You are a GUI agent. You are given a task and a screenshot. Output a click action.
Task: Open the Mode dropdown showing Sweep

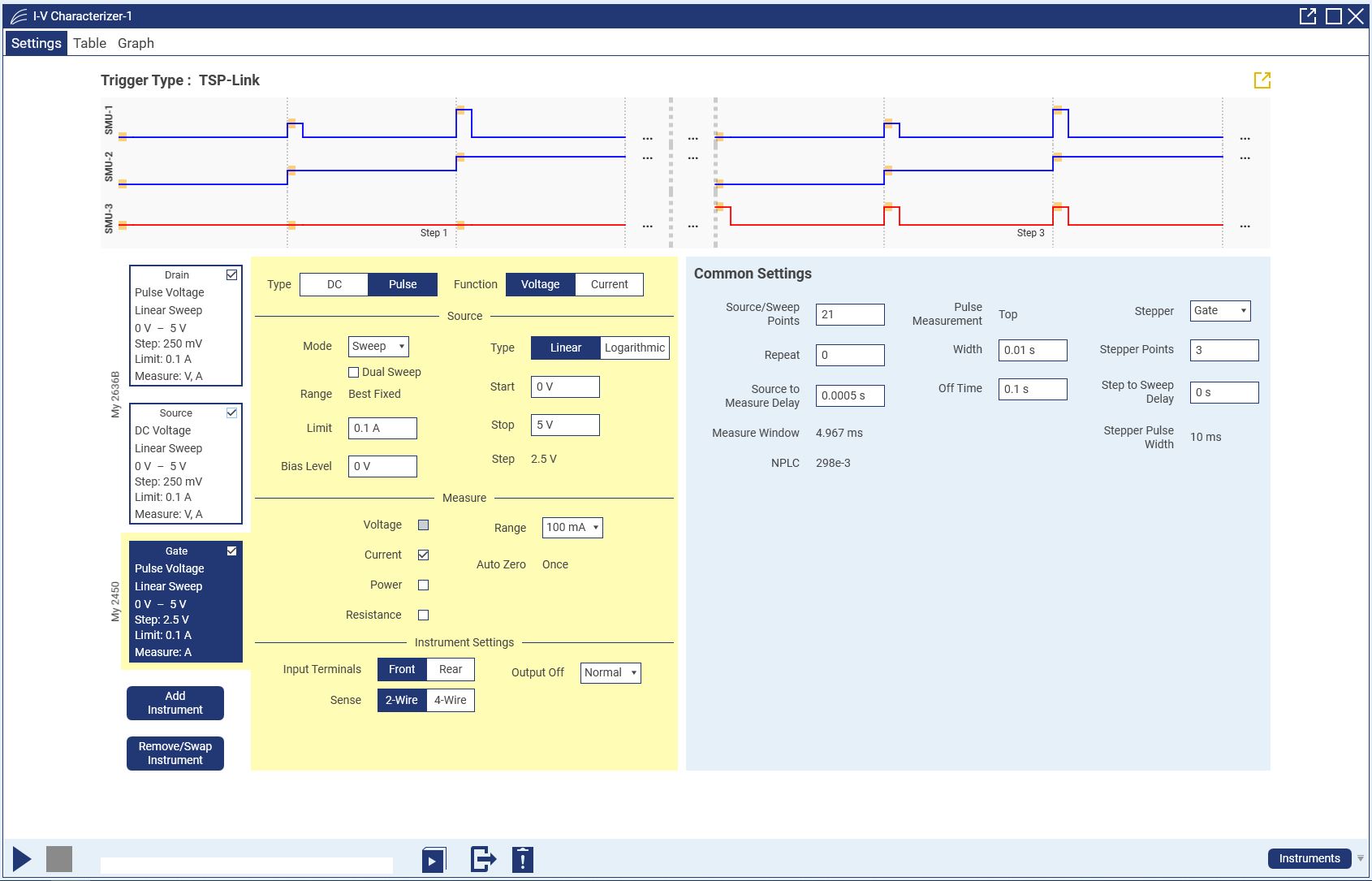[378, 347]
